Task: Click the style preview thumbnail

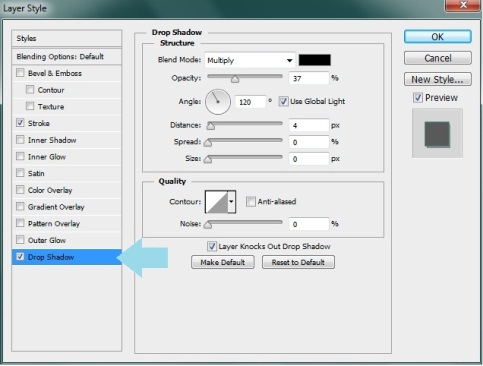Action: coord(437,134)
